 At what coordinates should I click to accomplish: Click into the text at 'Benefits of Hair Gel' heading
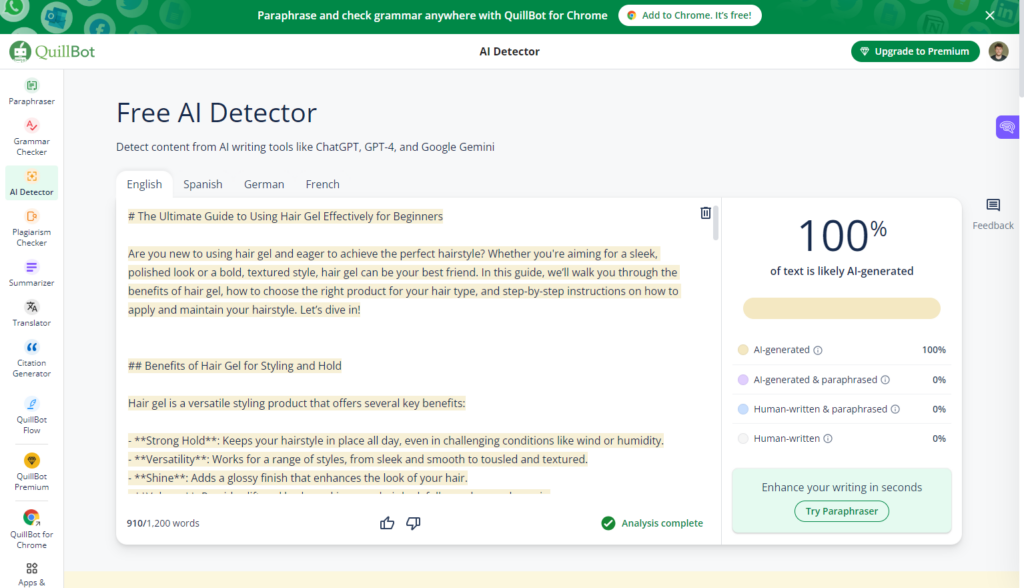[234, 366]
